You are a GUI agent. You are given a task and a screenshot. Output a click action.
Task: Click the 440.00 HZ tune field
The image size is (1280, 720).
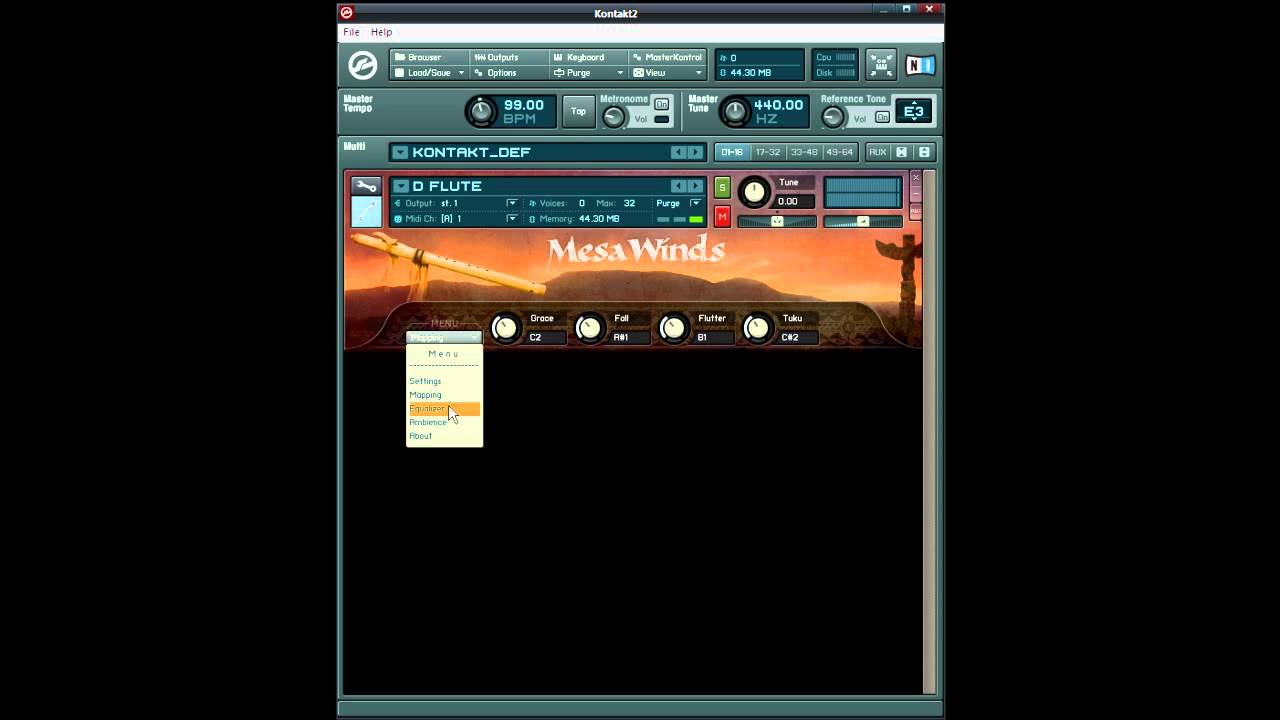pyautogui.click(x=778, y=111)
